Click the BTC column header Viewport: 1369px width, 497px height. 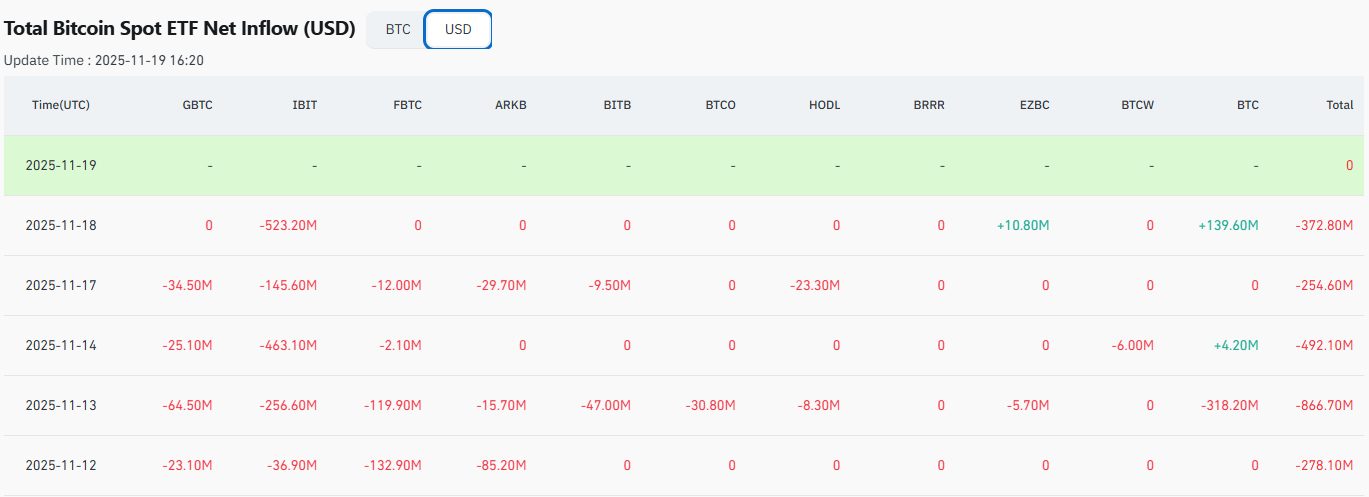pyautogui.click(x=1248, y=105)
